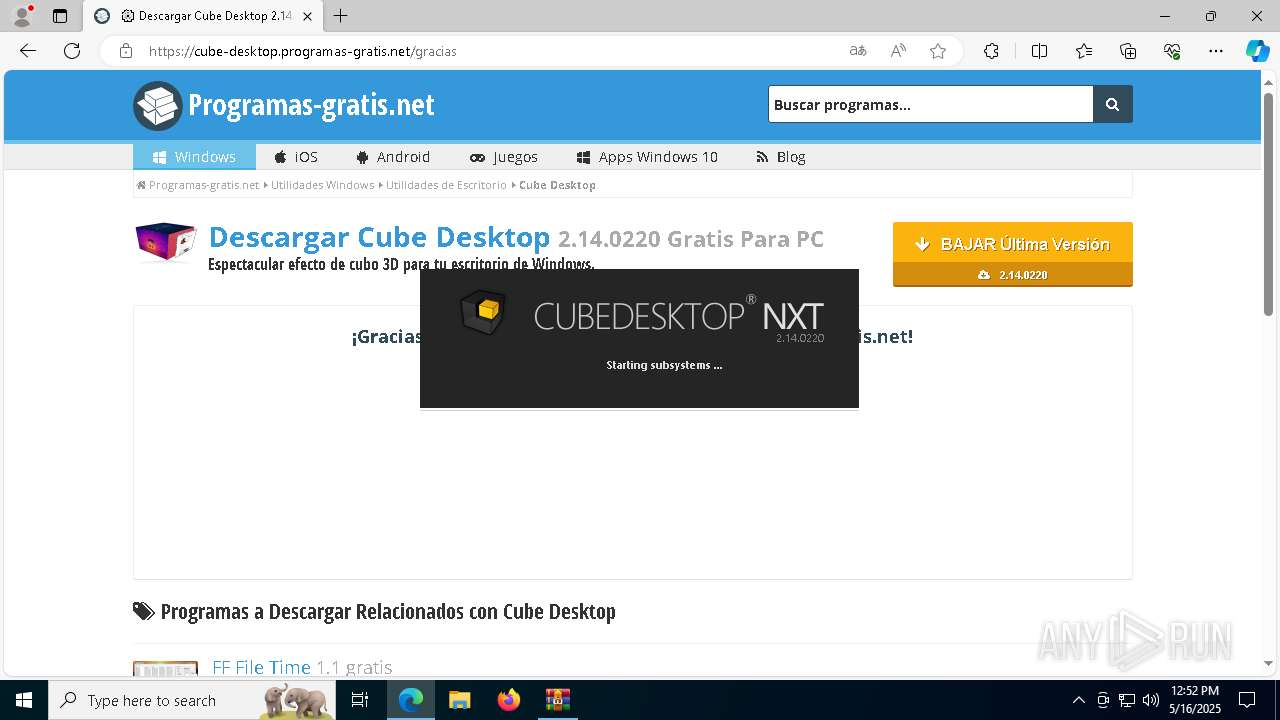Open the browser extensions icon
Viewport: 1280px width, 720px height.
pos(991,51)
